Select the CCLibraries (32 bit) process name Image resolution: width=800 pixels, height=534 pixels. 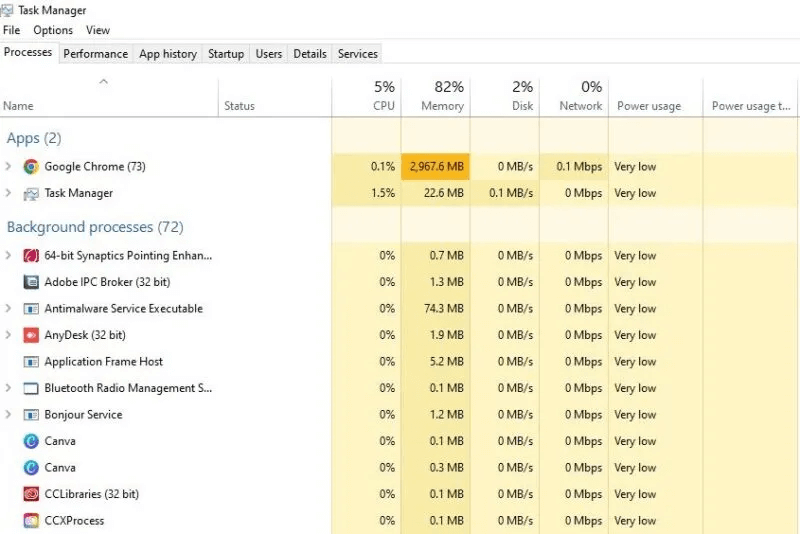[x=91, y=494]
